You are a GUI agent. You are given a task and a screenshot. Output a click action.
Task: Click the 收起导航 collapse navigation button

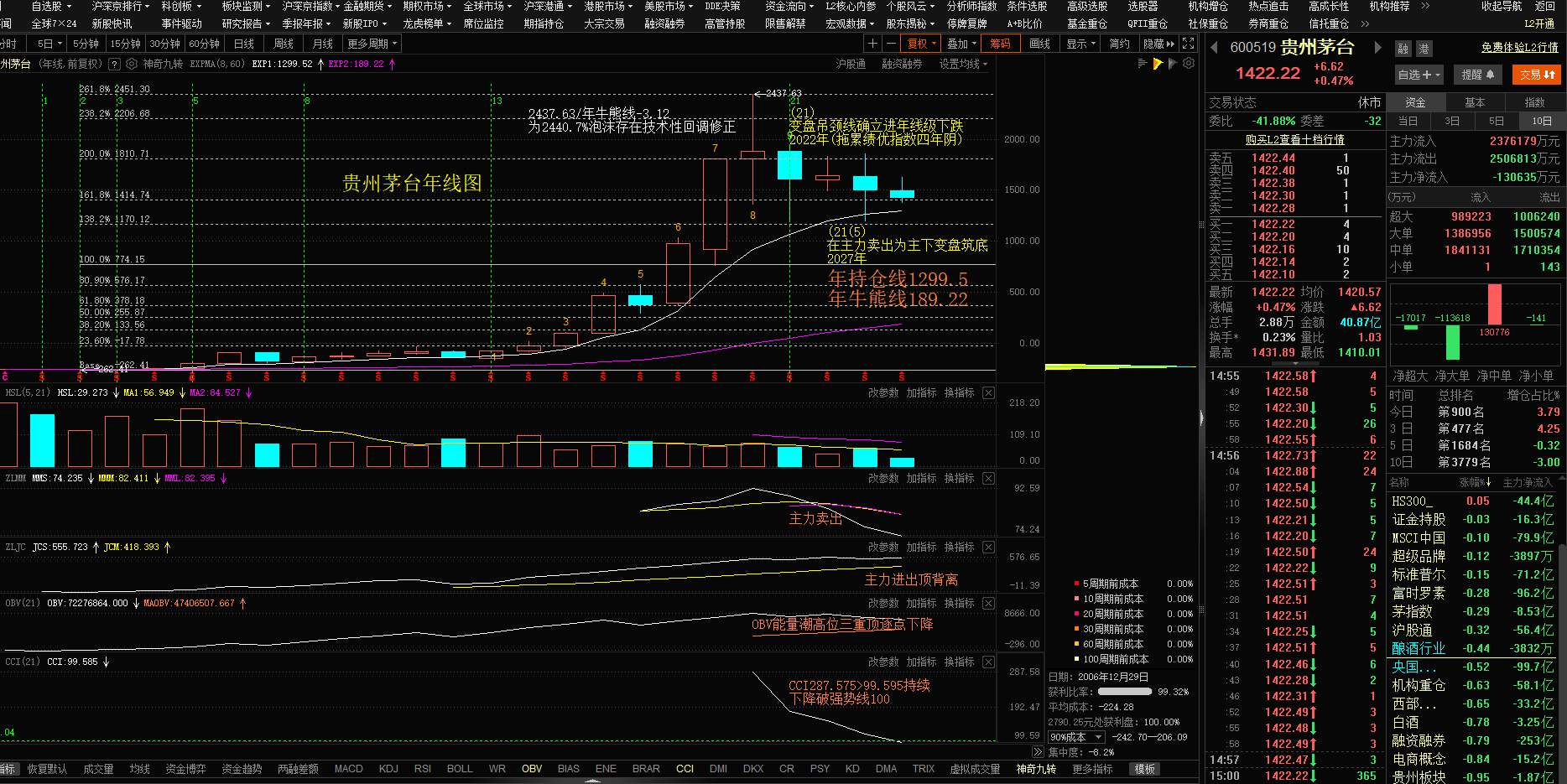coord(1502,6)
